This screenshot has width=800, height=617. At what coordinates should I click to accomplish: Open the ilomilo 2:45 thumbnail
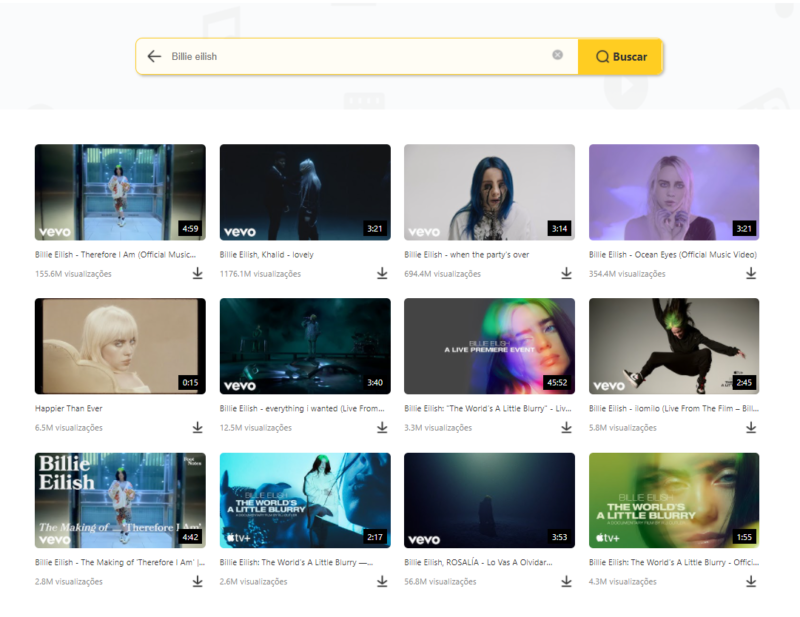[x=674, y=346]
